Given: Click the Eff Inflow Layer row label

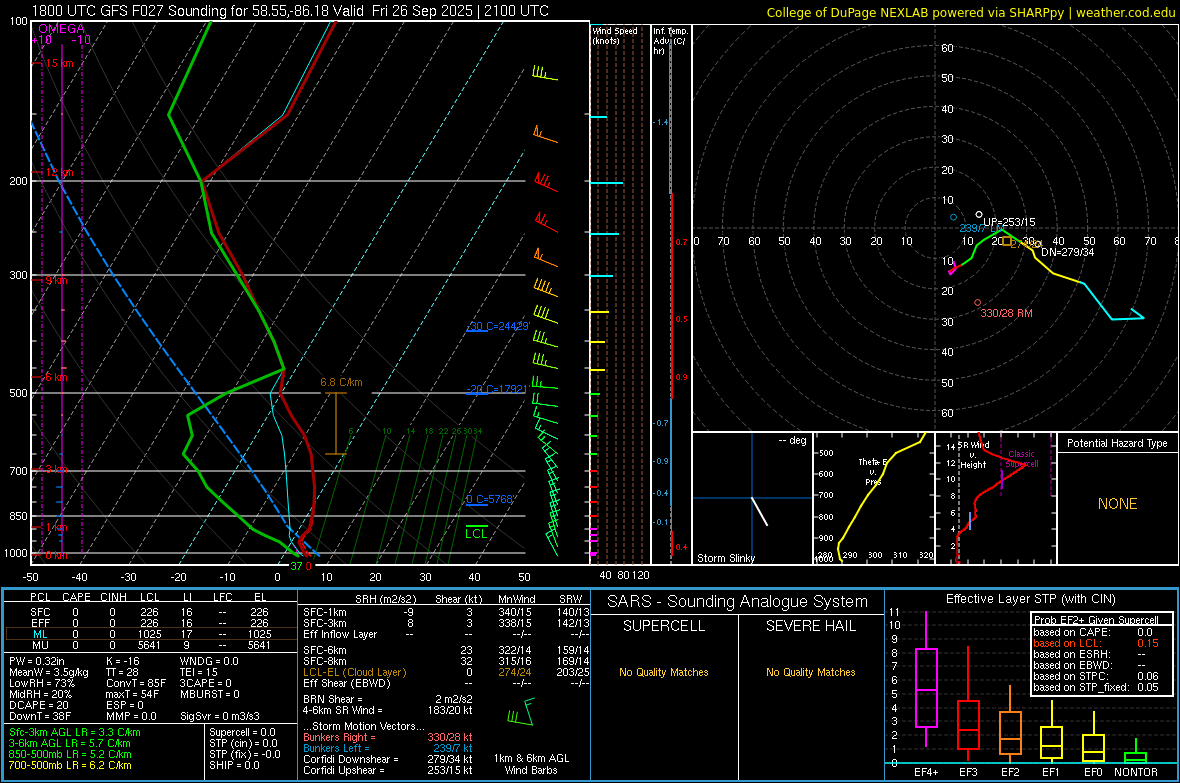Looking at the screenshot, I should [x=340, y=634].
